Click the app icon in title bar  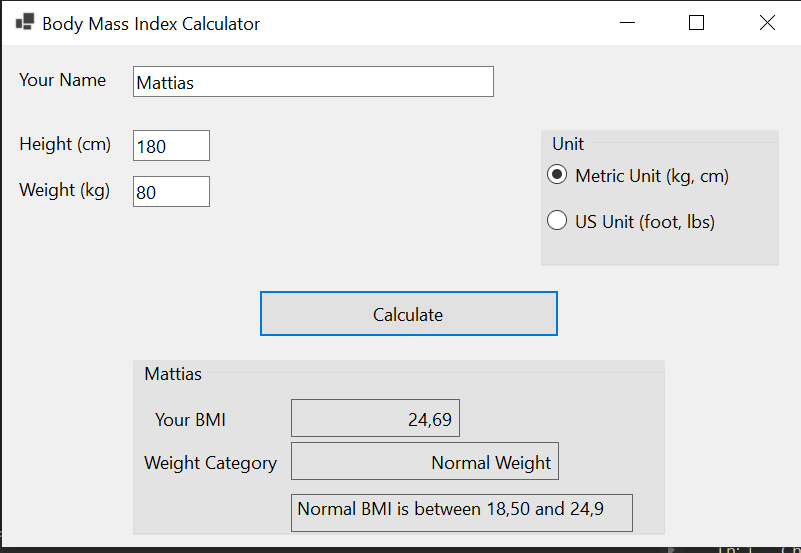[25, 22]
